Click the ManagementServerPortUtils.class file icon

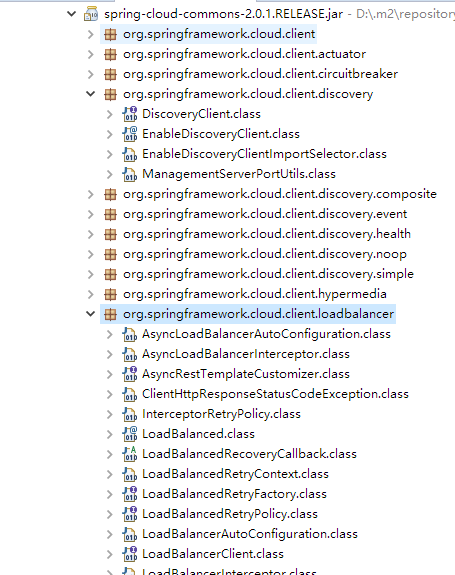(x=130, y=174)
